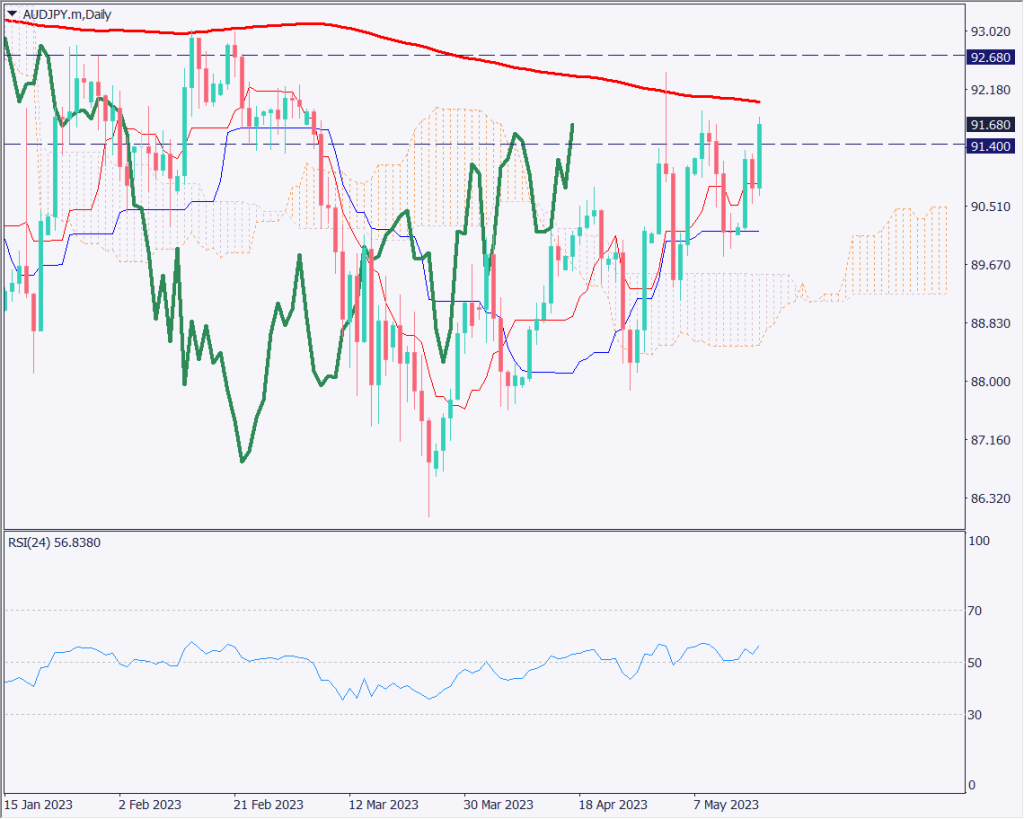Click the 12 Mar 2023 date label
This screenshot has height=819, width=1024.
(383, 804)
